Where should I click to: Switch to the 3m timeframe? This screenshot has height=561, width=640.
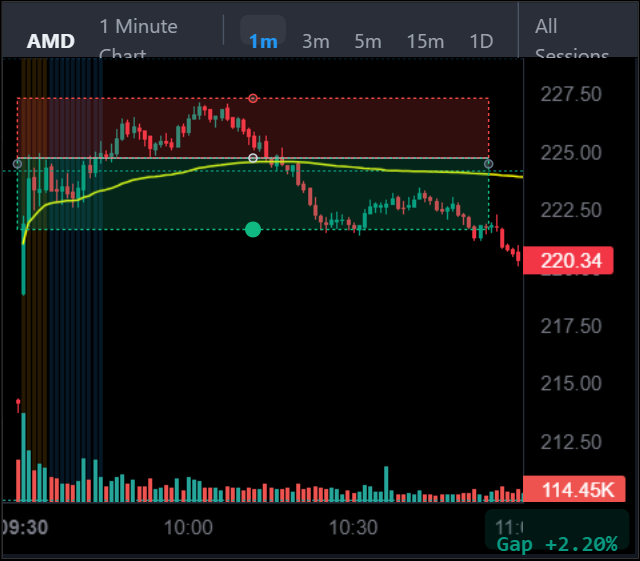tap(316, 41)
